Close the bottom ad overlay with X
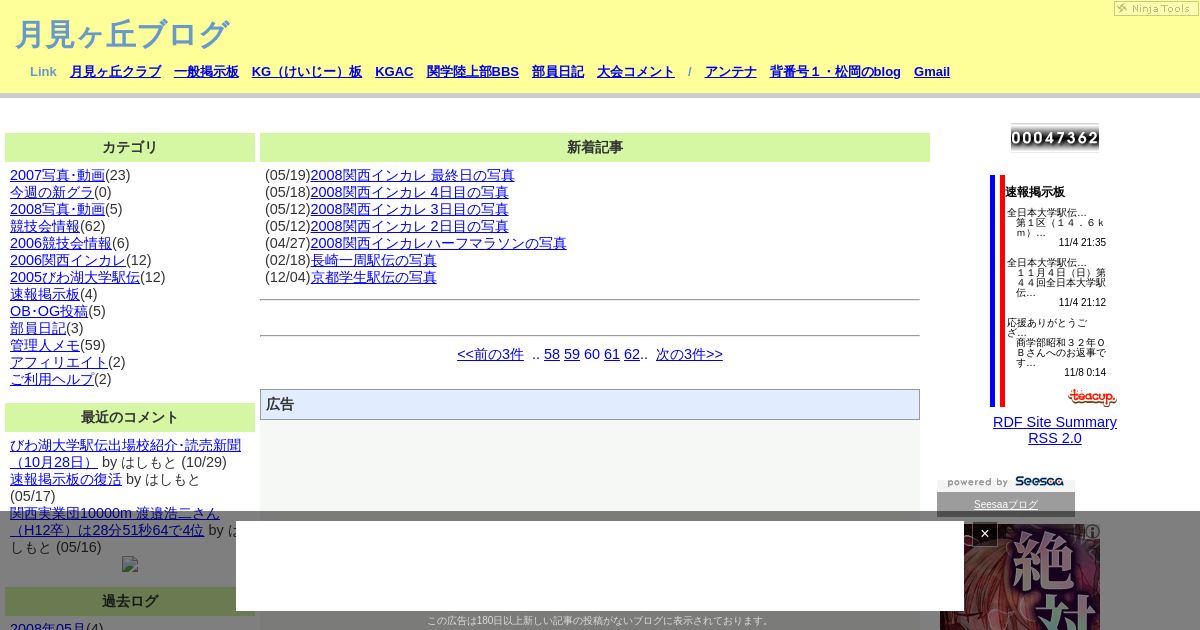 tap(985, 534)
